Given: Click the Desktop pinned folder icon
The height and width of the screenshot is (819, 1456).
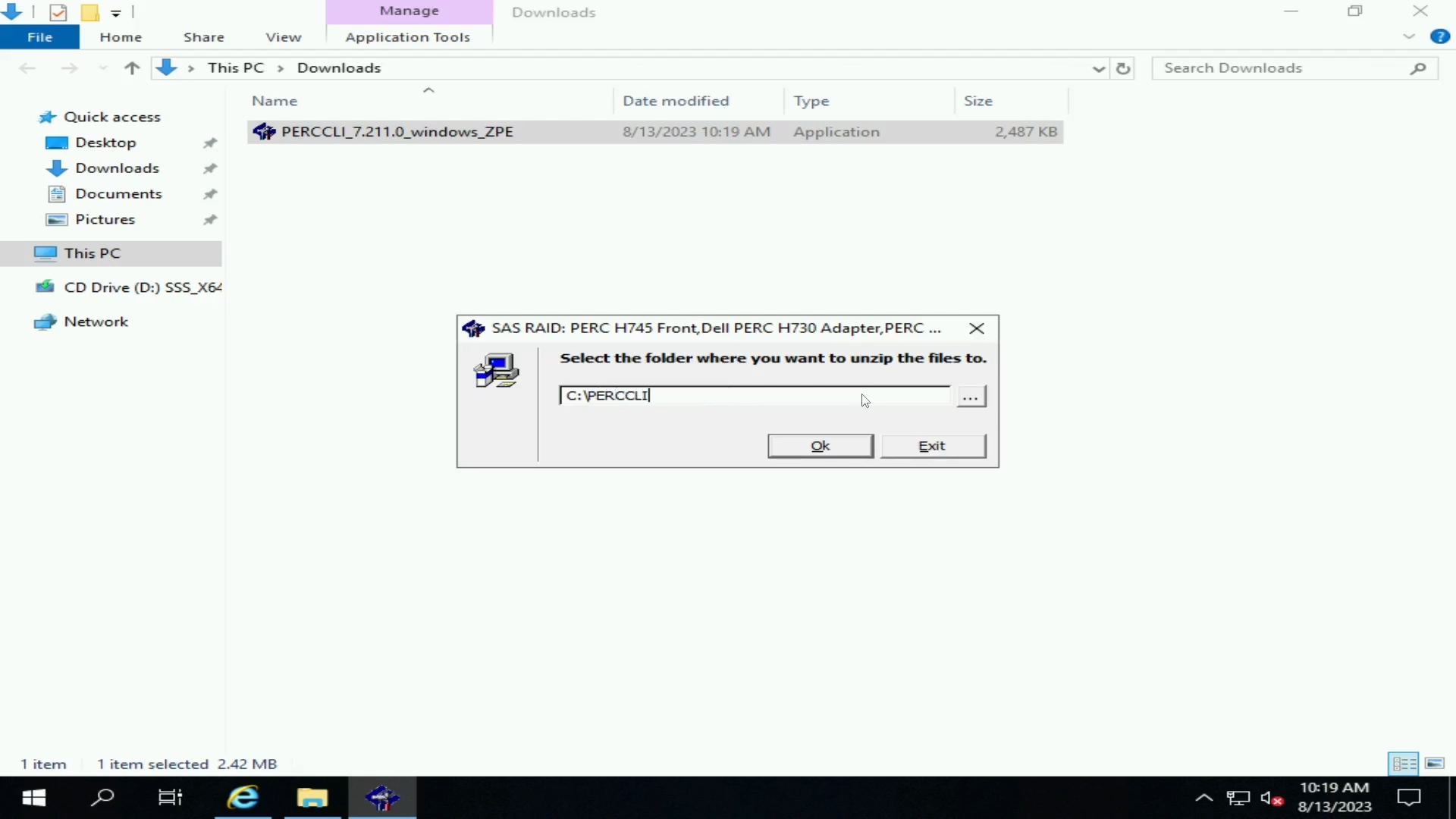Looking at the screenshot, I should click(x=55, y=142).
